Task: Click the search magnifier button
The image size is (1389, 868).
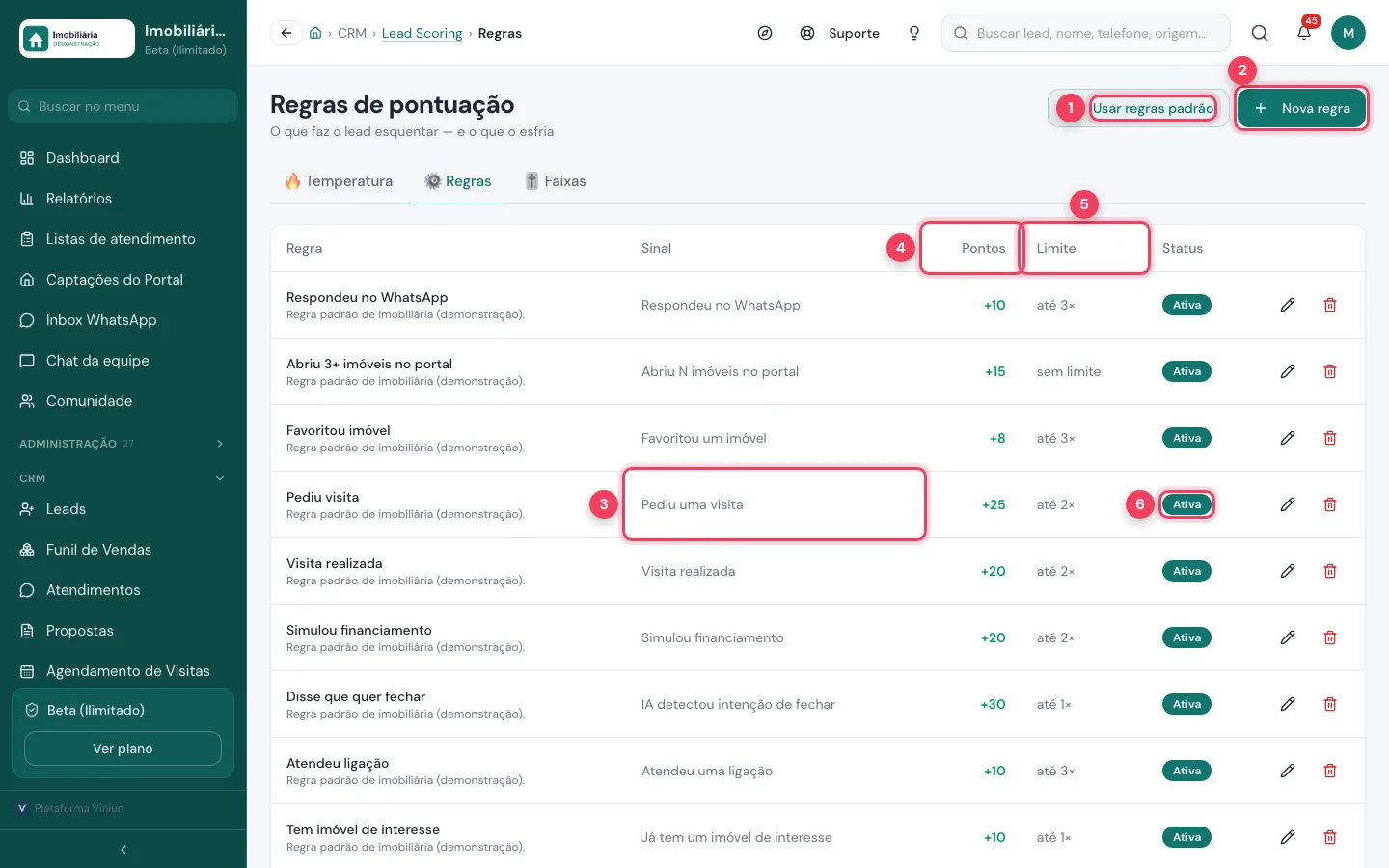Action: click(x=1260, y=33)
